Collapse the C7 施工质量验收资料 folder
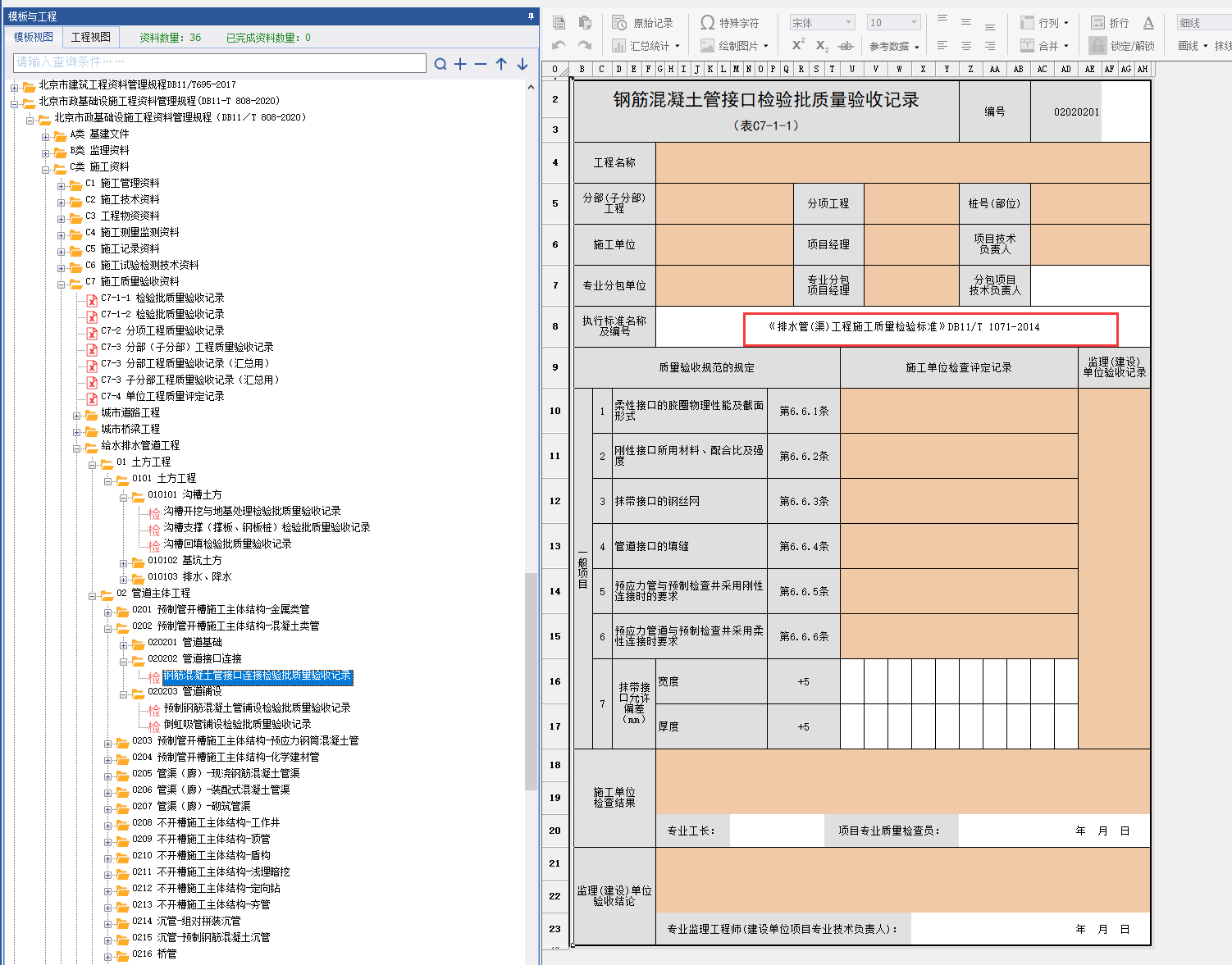 62,284
